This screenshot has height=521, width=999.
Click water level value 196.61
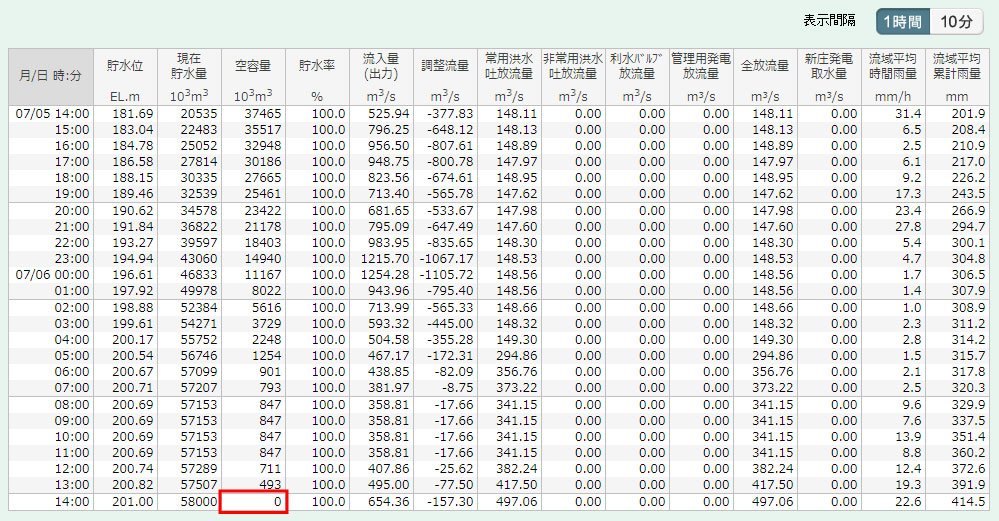pyautogui.click(x=133, y=275)
